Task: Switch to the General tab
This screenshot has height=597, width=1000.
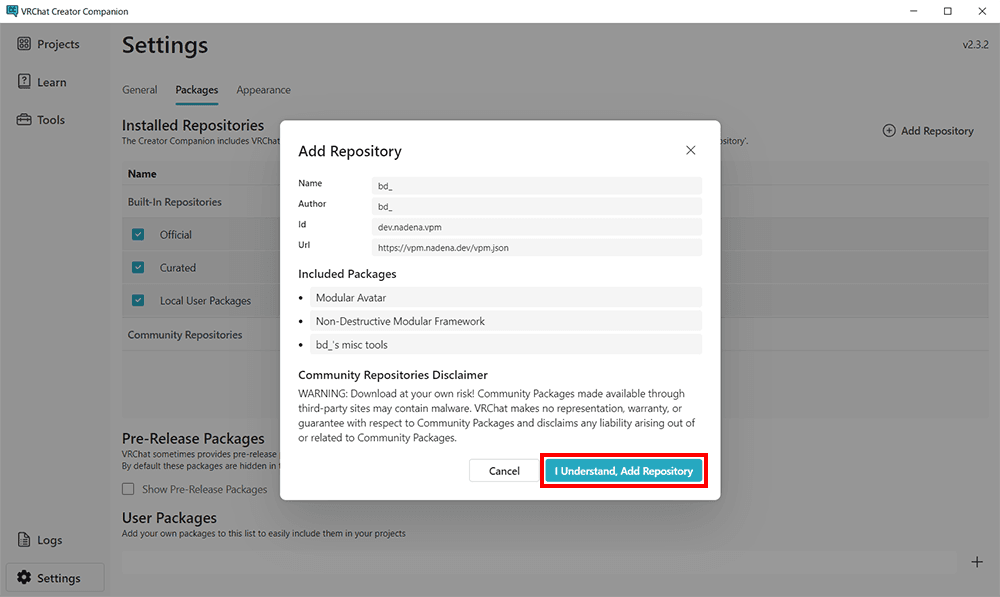Action: 140,90
